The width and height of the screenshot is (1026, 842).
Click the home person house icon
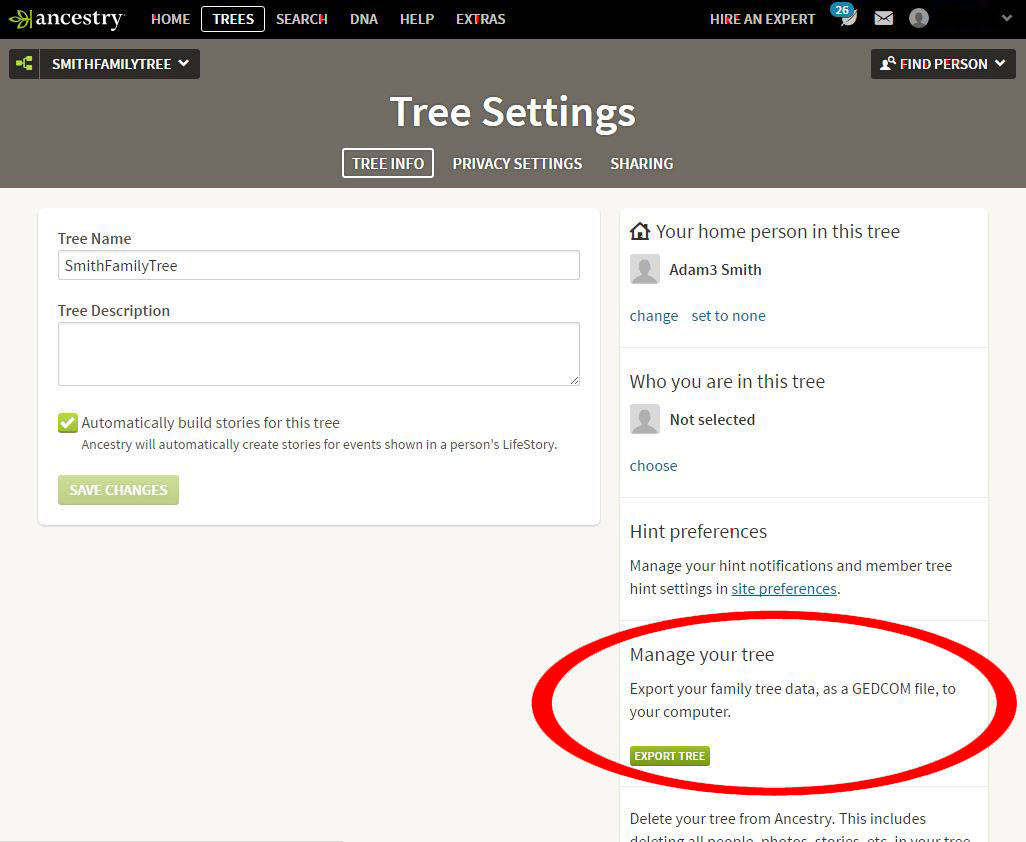pos(639,231)
